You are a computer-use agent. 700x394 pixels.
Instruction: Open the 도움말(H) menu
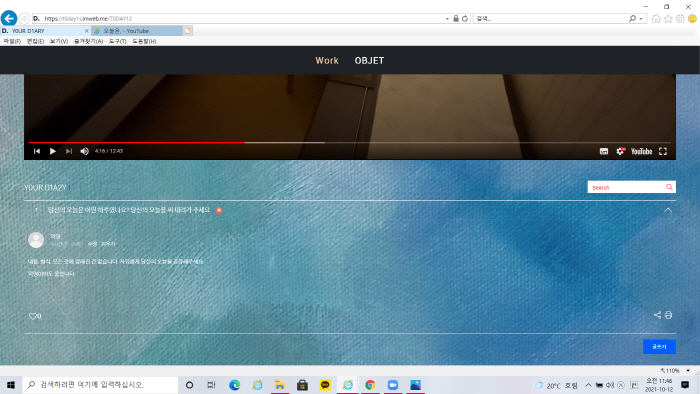144,41
